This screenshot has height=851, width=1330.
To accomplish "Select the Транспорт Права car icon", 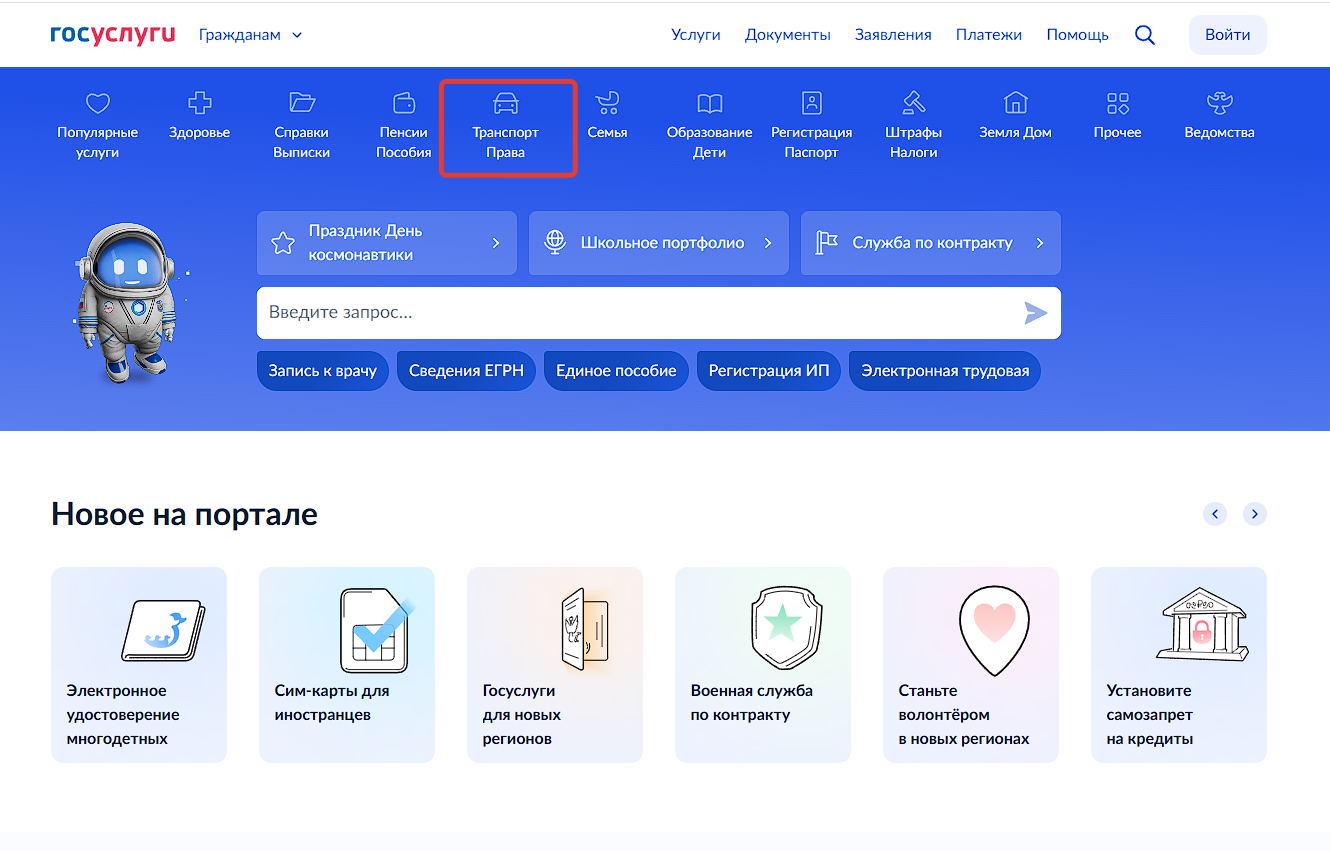I will 506,103.
